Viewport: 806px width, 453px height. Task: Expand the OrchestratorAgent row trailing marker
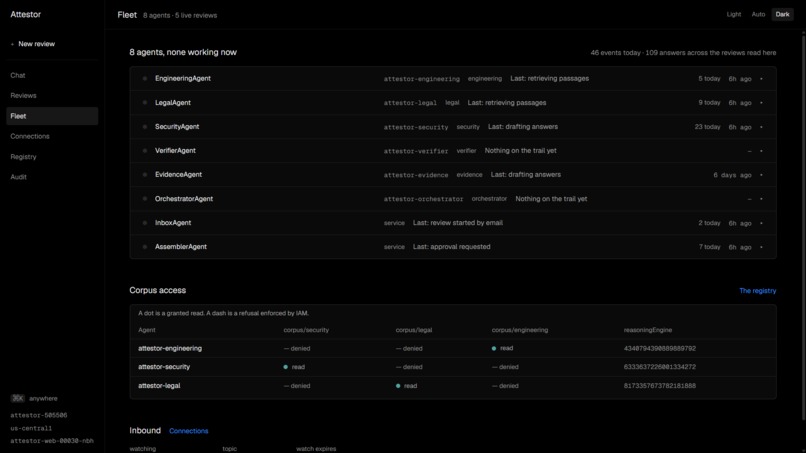[761, 199]
